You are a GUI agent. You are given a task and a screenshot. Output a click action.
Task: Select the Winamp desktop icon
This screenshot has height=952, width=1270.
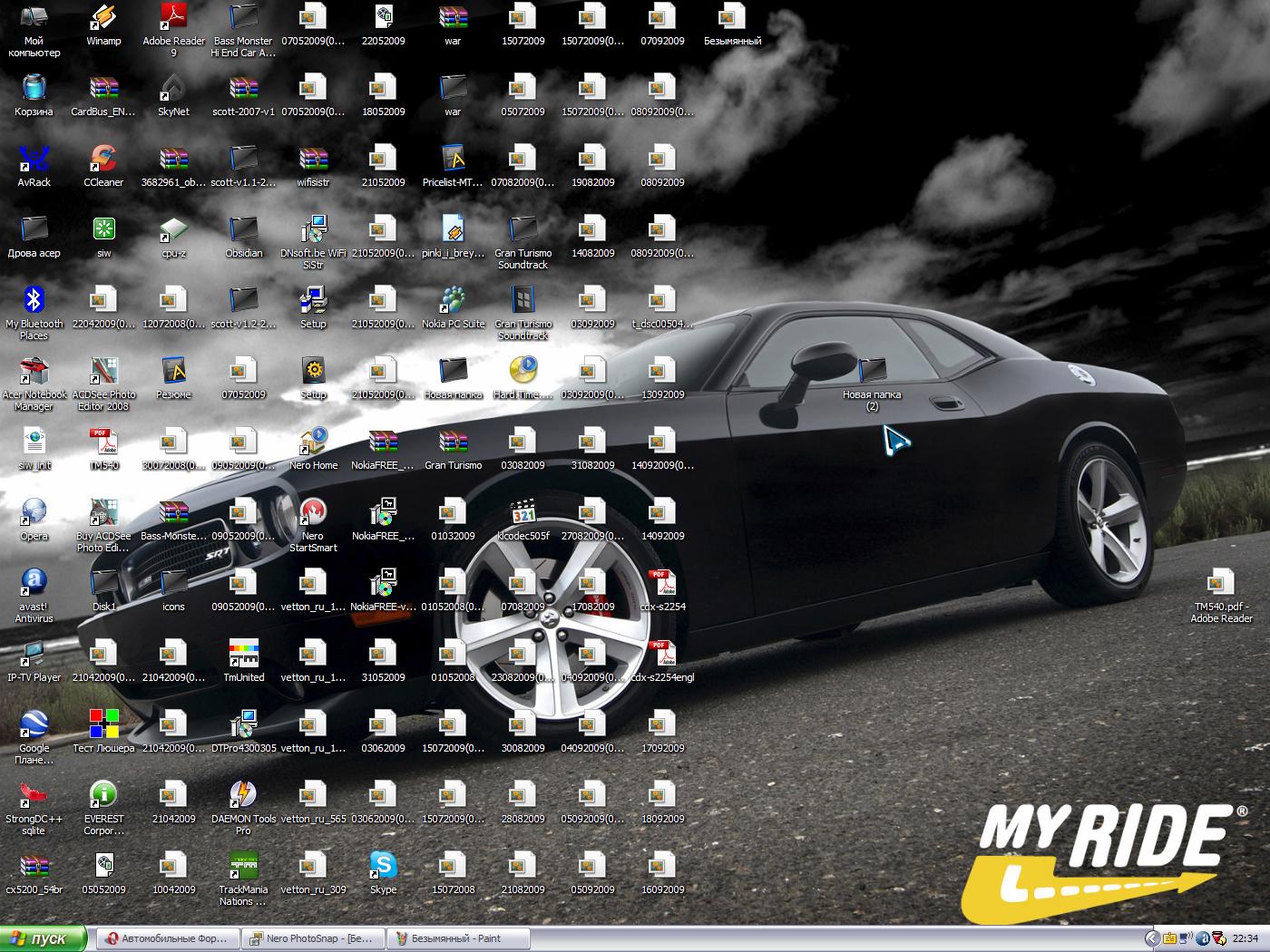(x=103, y=18)
